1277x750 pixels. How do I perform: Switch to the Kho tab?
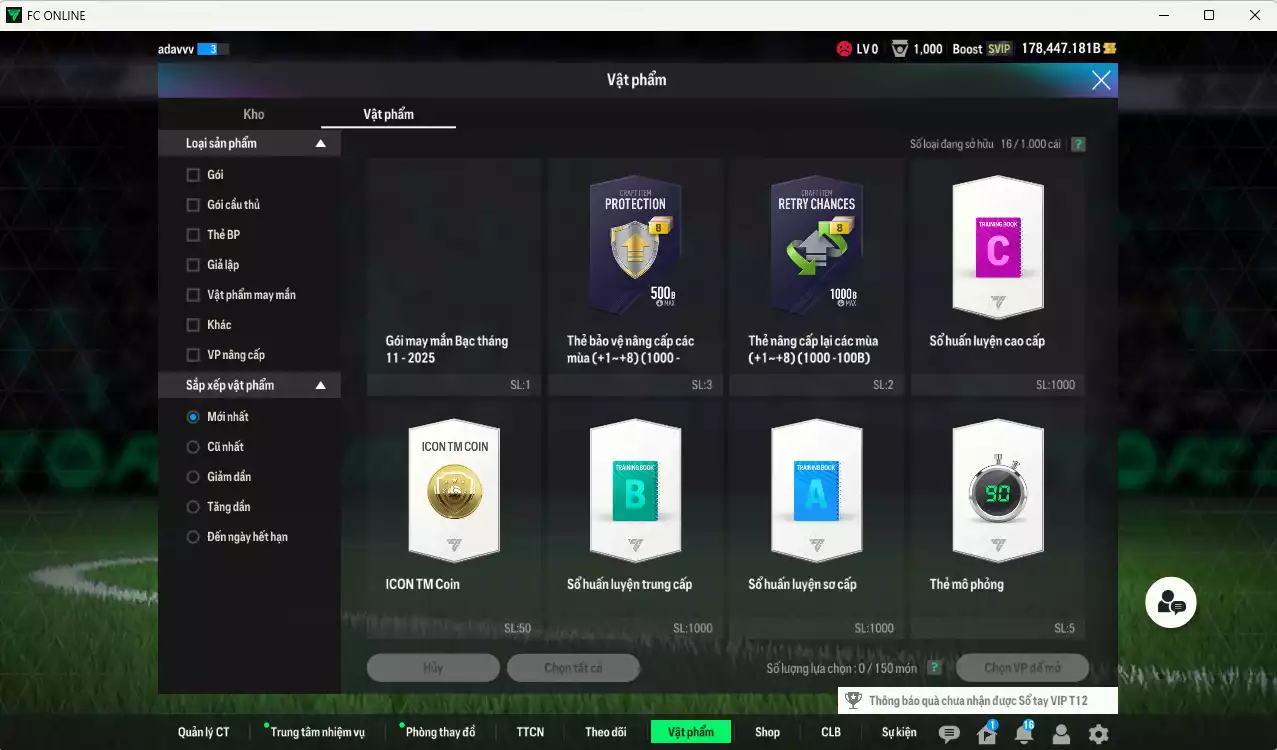[x=254, y=114]
